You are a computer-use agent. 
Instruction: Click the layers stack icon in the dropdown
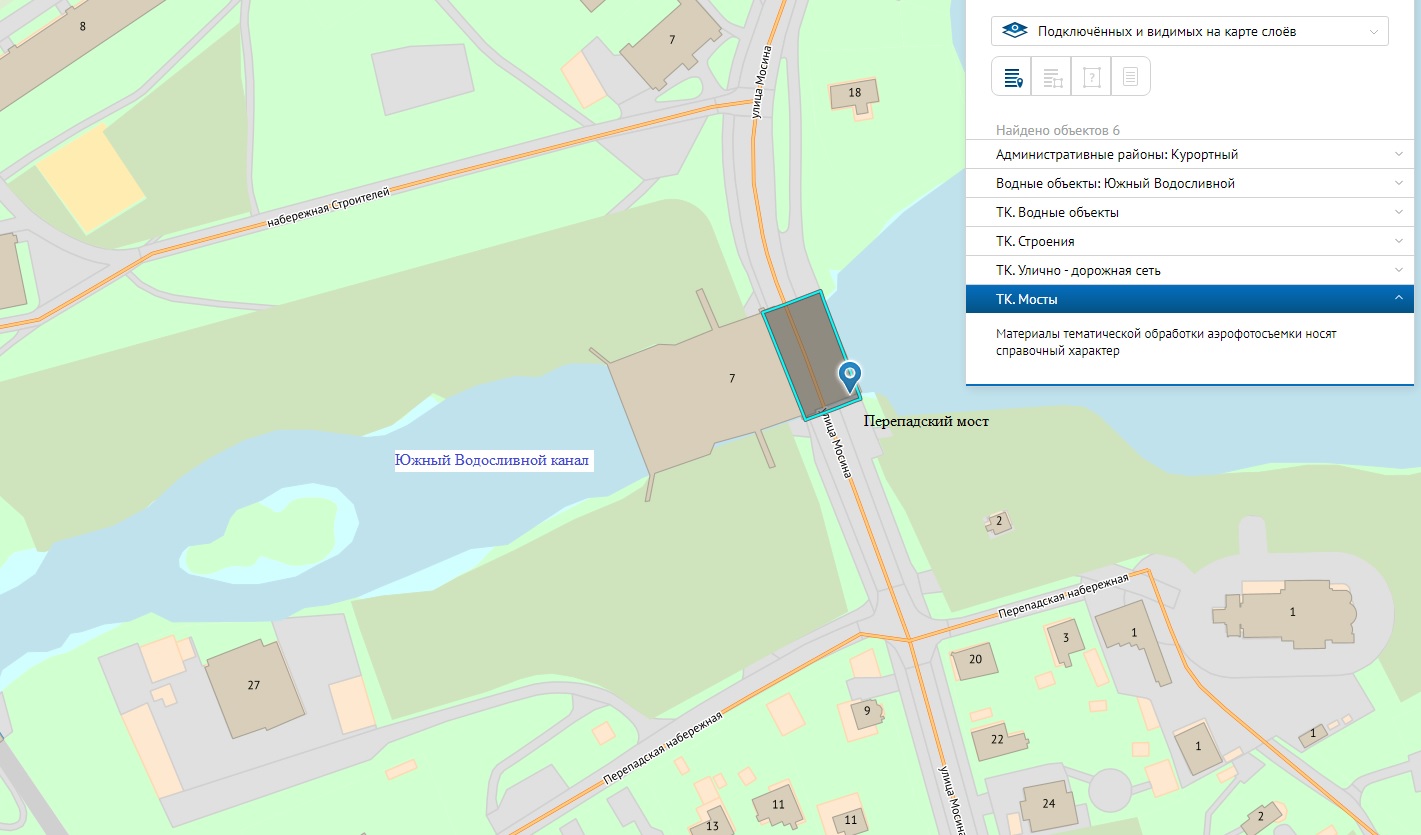click(x=1015, y=31)
